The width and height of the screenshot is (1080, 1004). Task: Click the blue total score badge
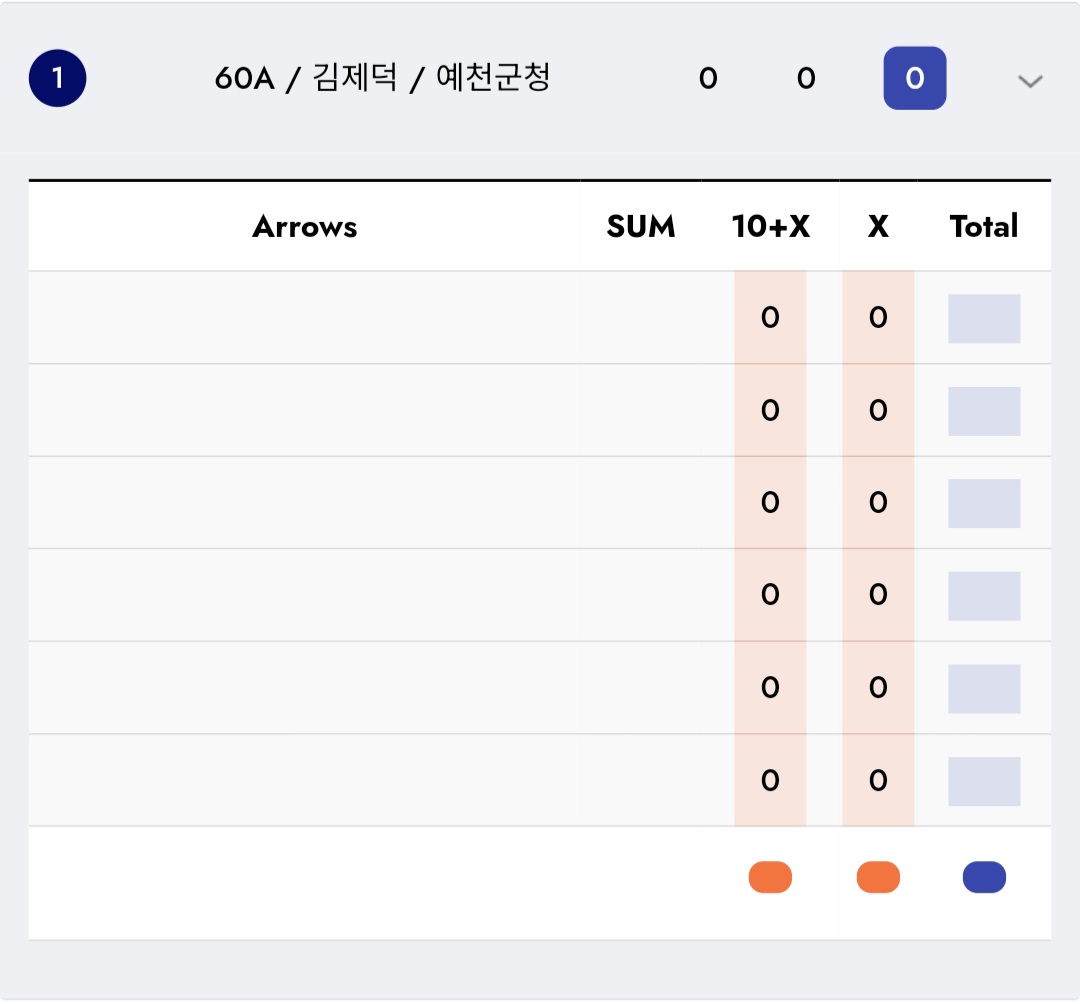coord(914,78)
